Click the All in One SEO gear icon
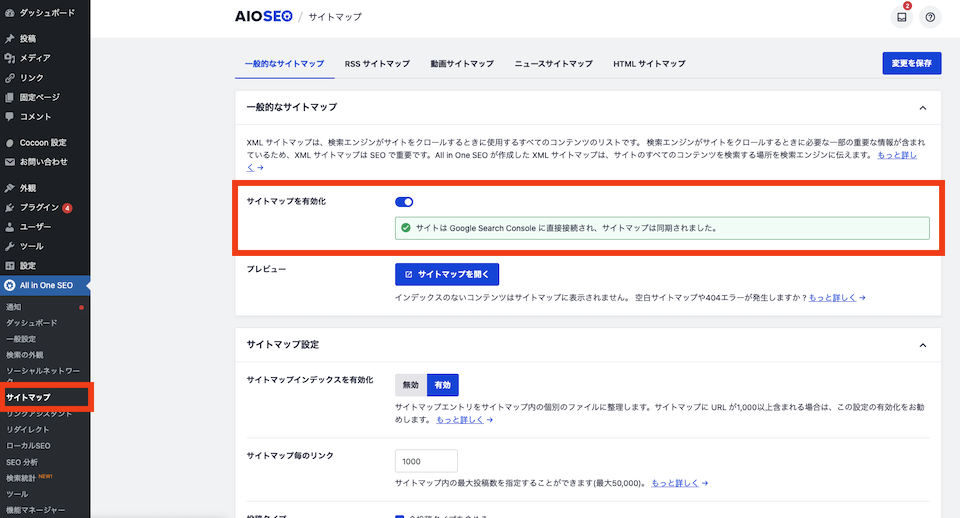Screen dimensions: 960x518 point(10,285)
